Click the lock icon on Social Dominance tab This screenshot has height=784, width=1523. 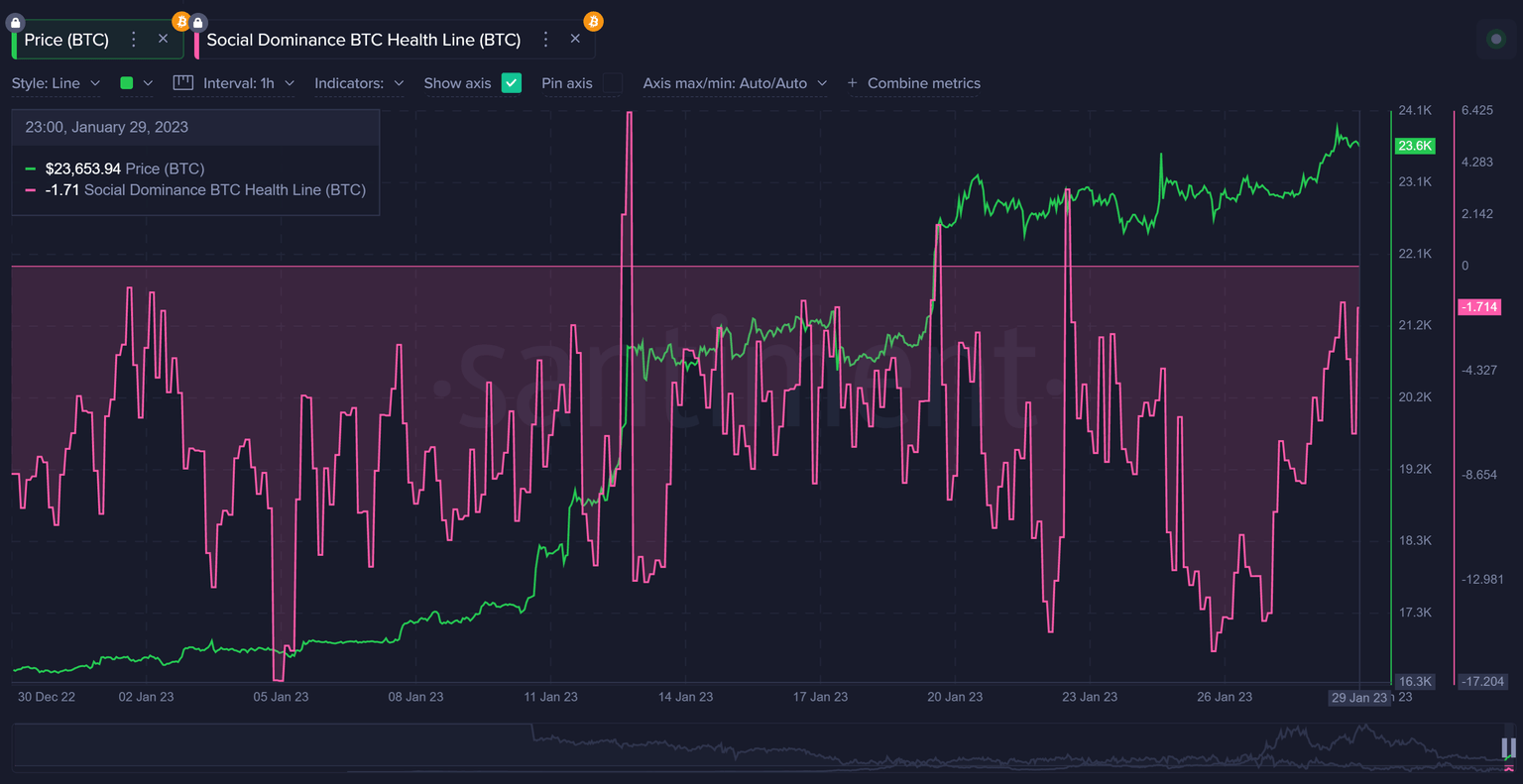click(x=197, y=22)
